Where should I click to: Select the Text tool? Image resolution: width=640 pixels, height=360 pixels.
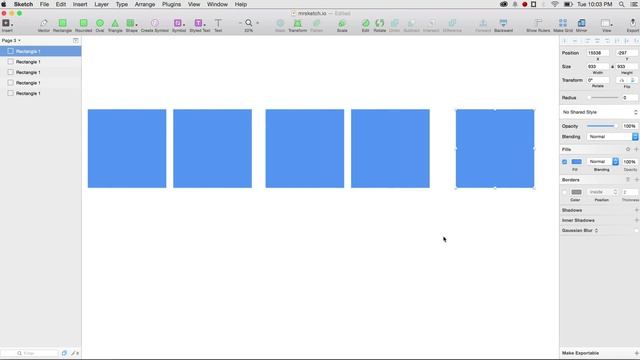[x=218, y=25]
